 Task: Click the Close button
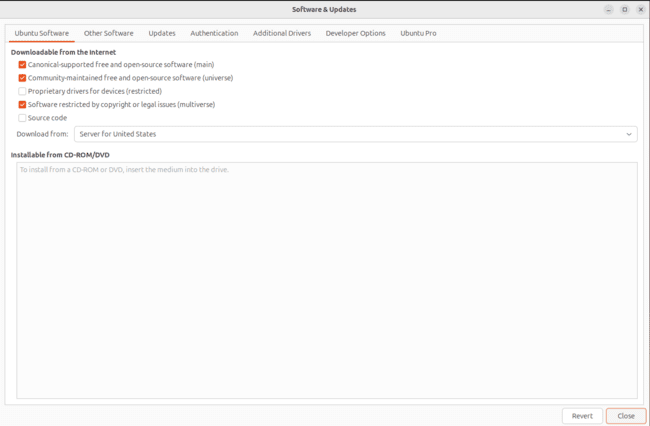[x=626, y=416]
